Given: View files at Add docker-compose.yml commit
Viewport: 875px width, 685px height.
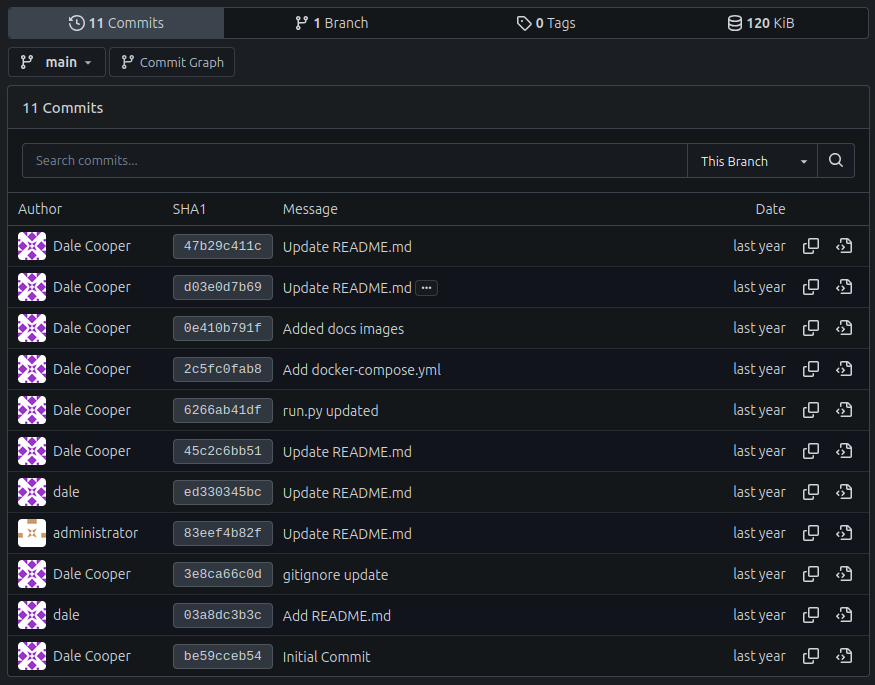Looking at the screenshot, I should (x=844, y=369).
